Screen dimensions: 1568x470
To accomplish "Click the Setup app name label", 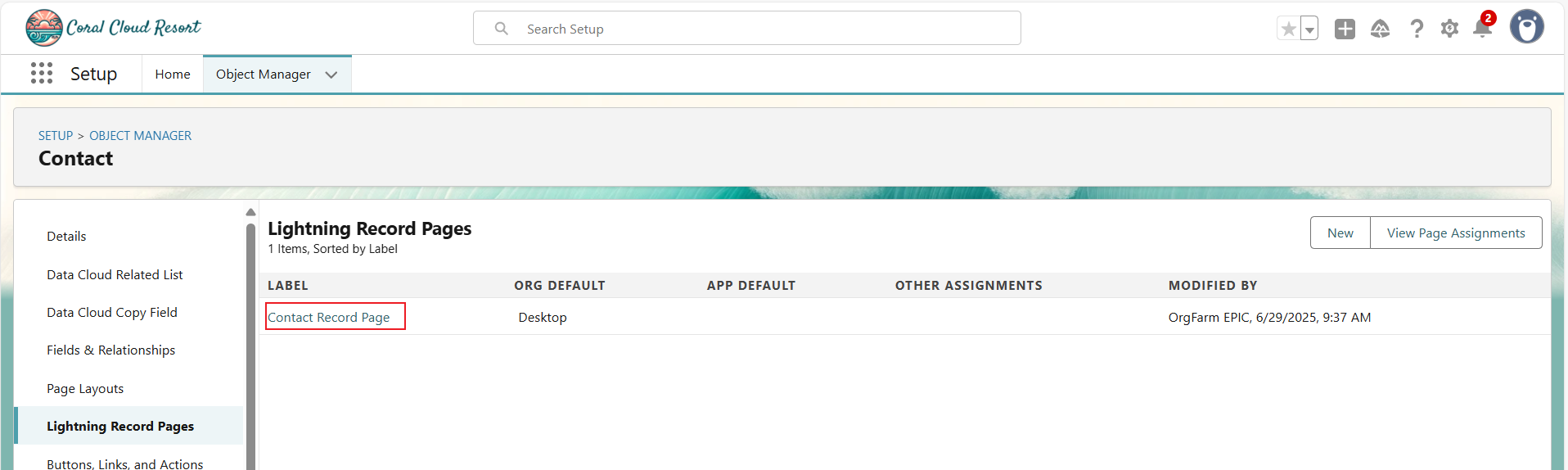I will (94, 75).
